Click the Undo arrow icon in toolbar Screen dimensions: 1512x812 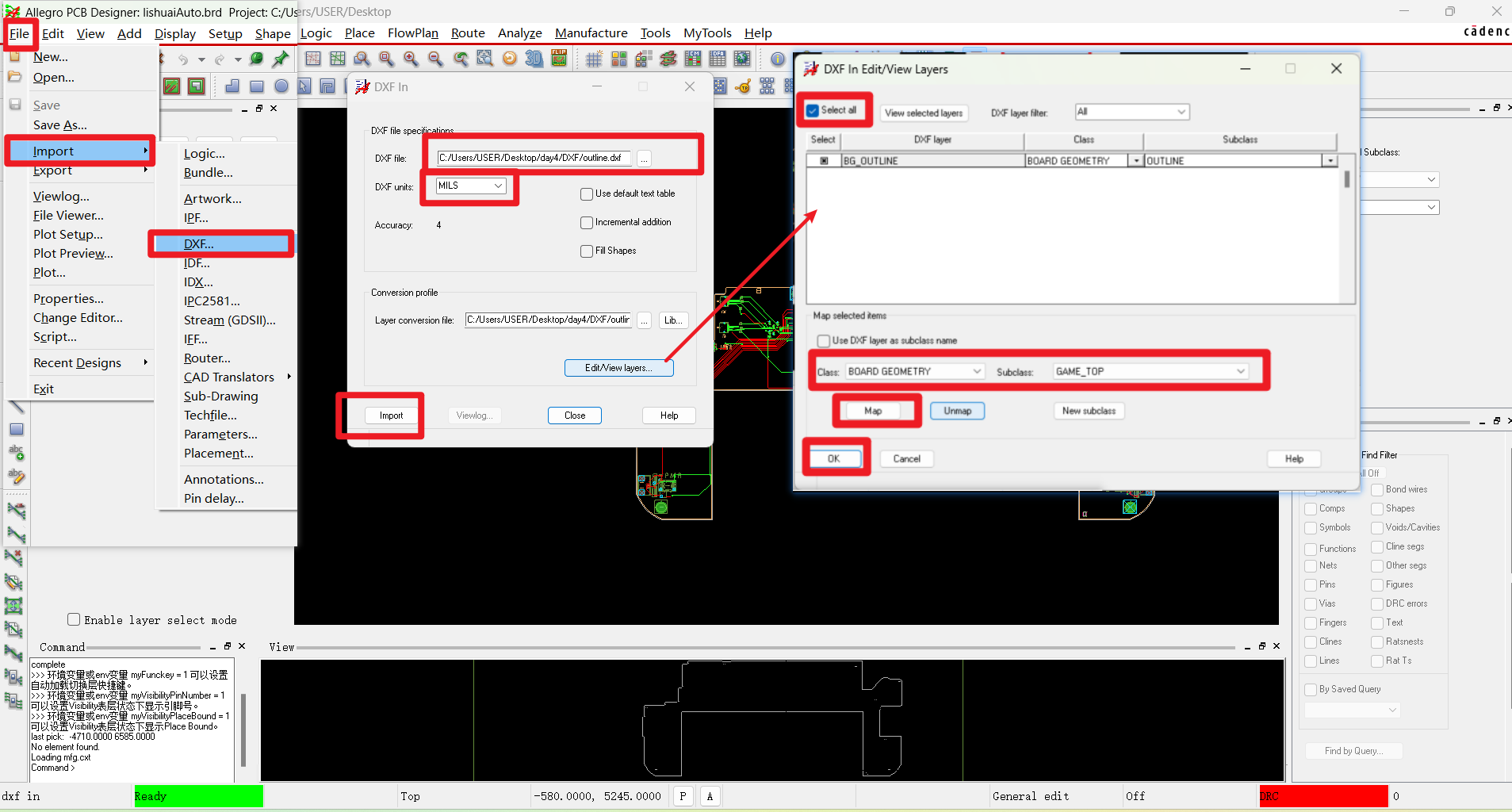(x=183, y=59)
